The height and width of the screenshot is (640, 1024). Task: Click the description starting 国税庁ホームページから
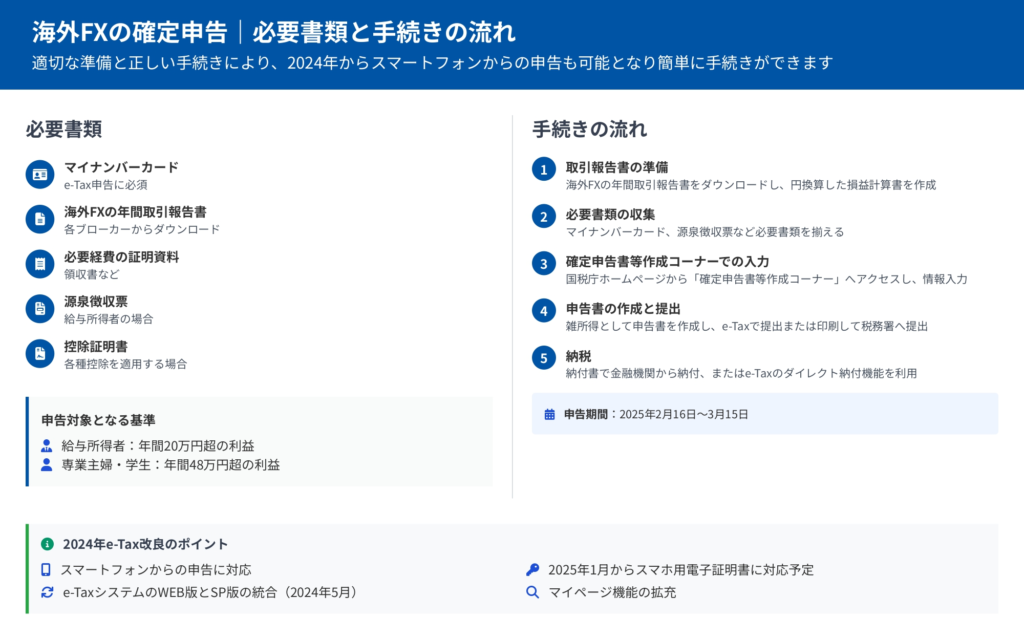click(x=767, y=279)
